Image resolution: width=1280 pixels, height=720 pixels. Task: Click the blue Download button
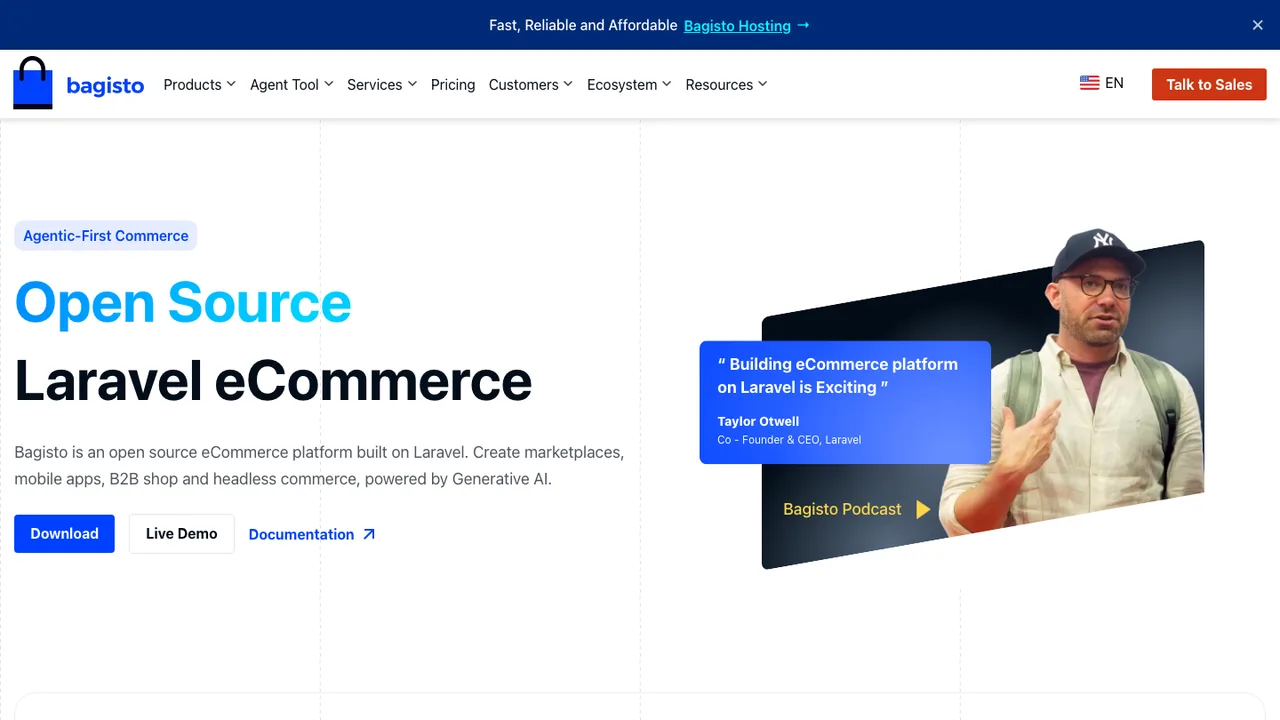[64, 534]
